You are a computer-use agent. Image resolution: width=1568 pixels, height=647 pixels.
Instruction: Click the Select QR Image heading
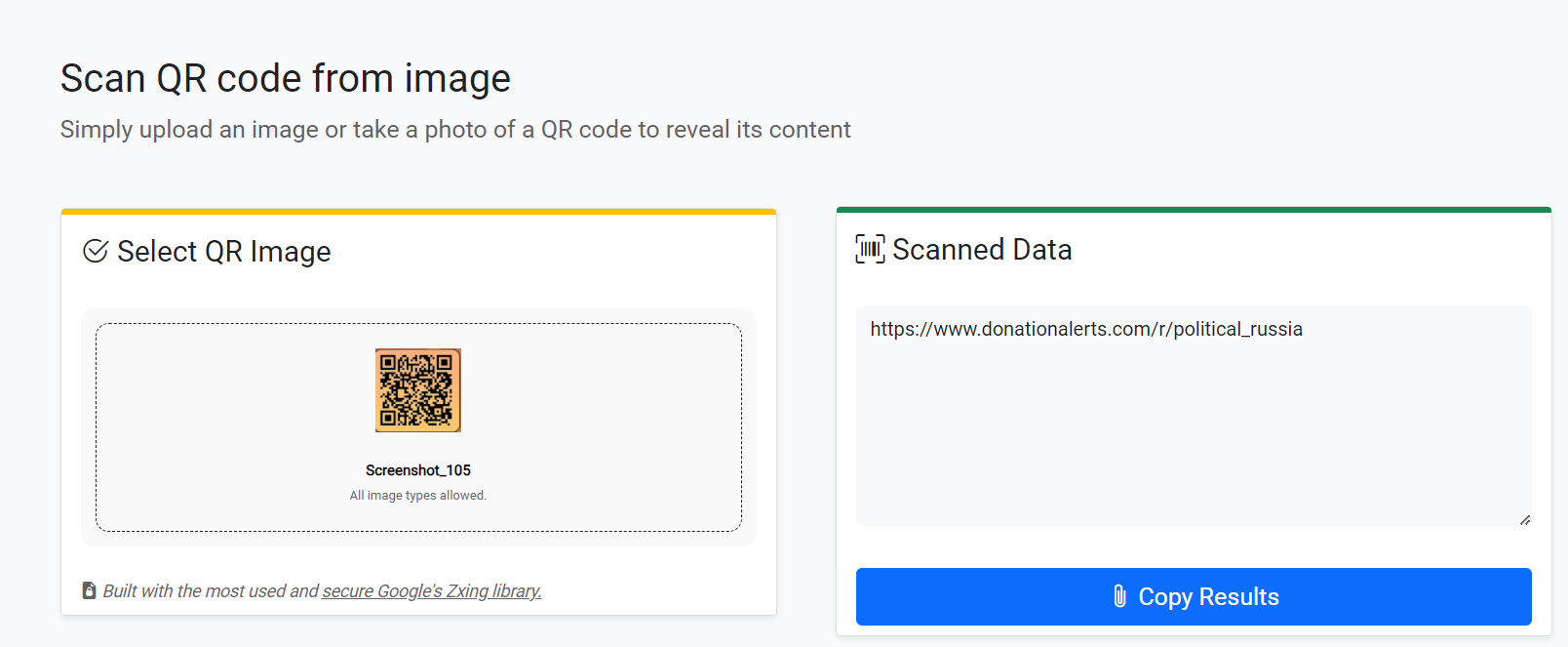coord(223,252)
